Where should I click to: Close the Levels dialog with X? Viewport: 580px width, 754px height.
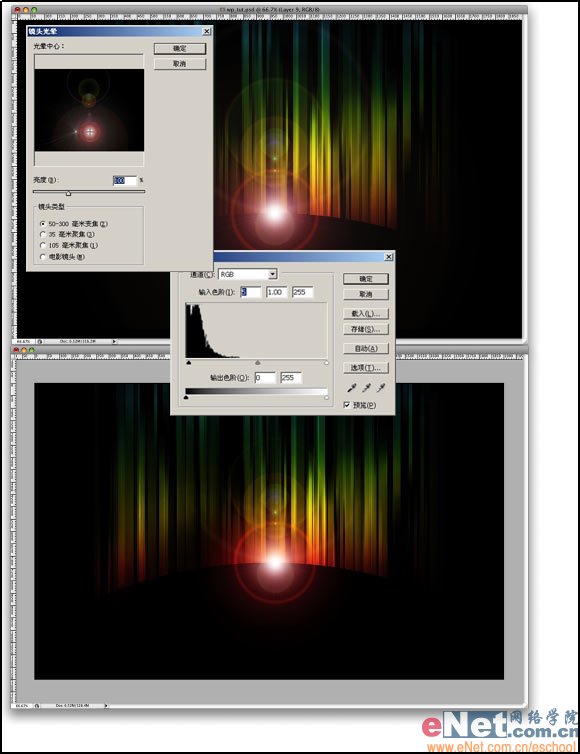click(x=389, y=257)
